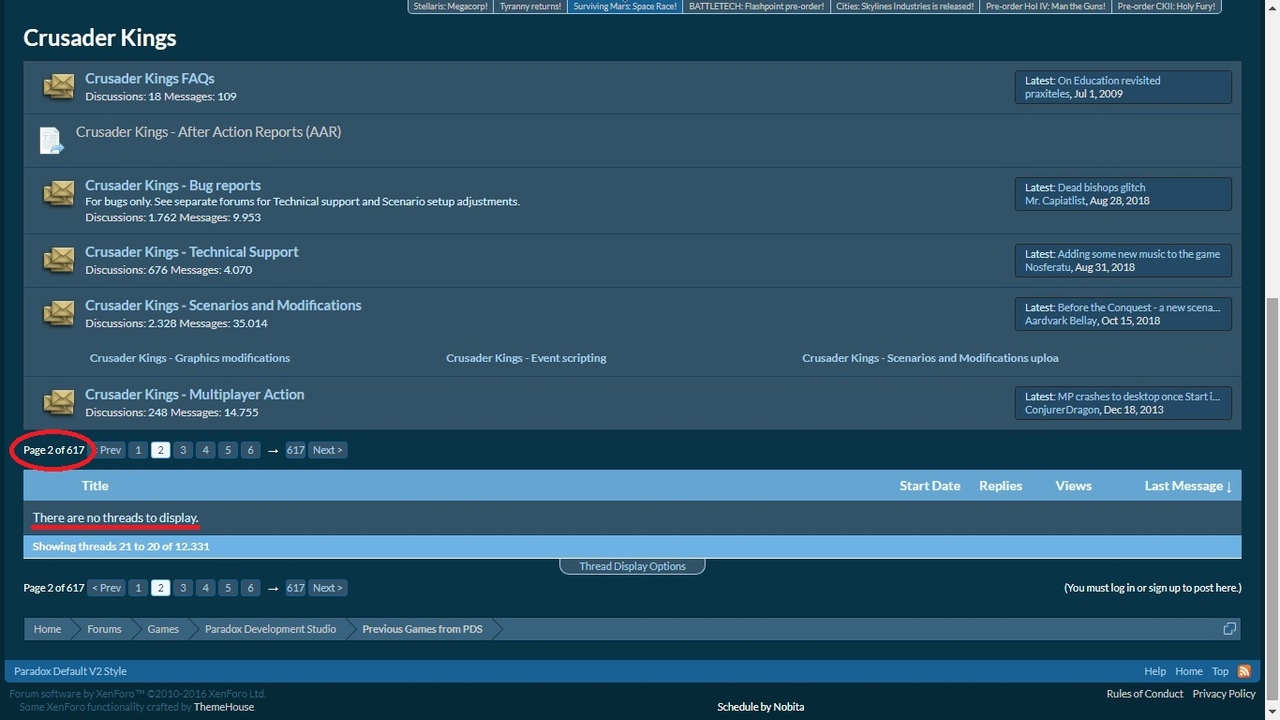Open Rules of Conduct link
The width and height of the screenshot is (1280, 720).
coord(1145,694)
